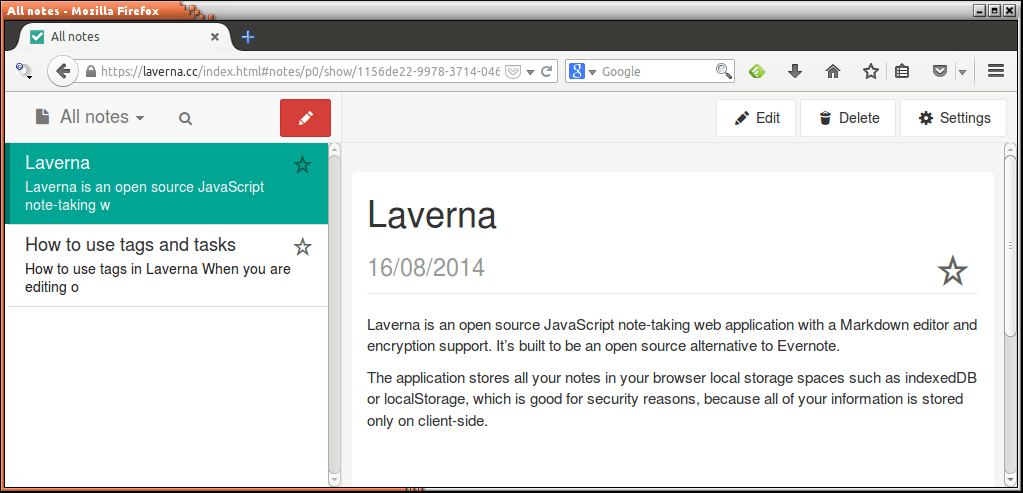Viewport: 1023px width, 493px height.
Task: Click the document icon beside All notes
Action: click(x=42, y=117)
